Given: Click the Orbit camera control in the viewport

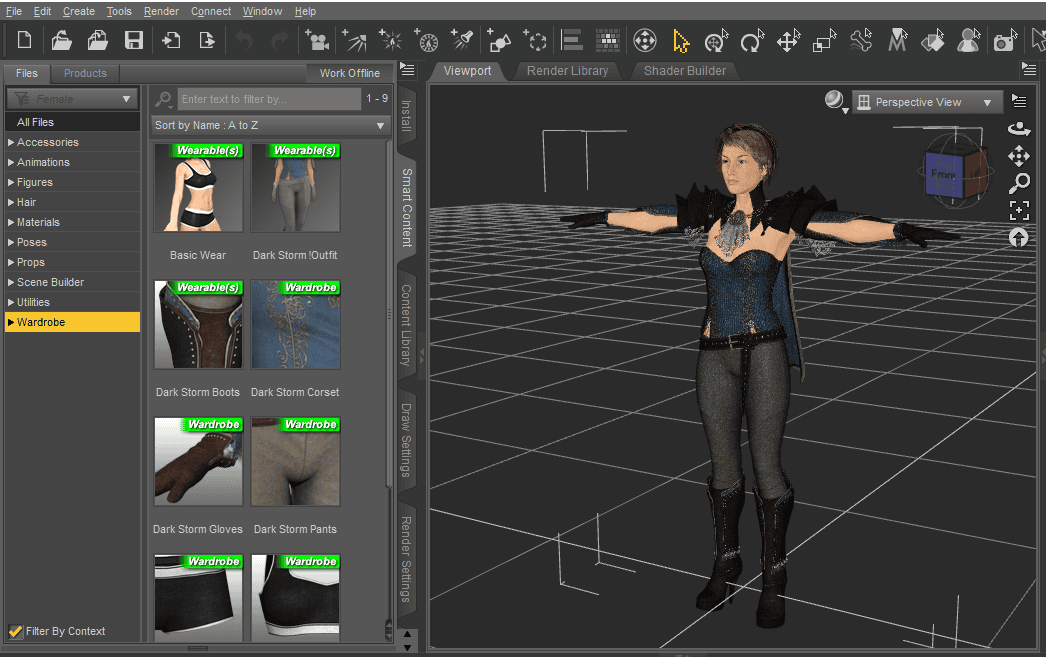Looking at the screenshot, I should click(1019, 129).
